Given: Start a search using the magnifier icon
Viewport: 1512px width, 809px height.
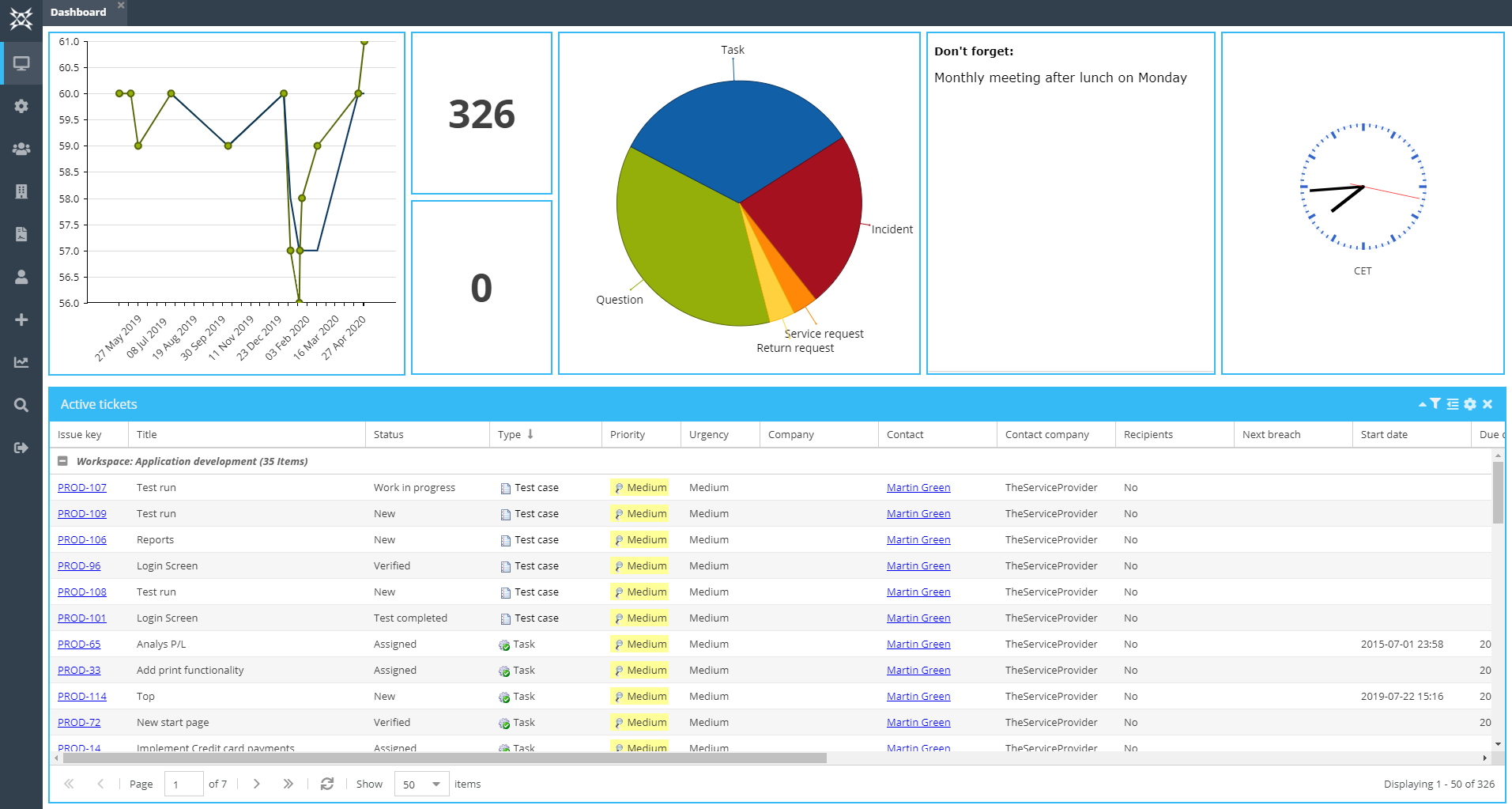Looking at the screenshot, I should click(21, 404).
